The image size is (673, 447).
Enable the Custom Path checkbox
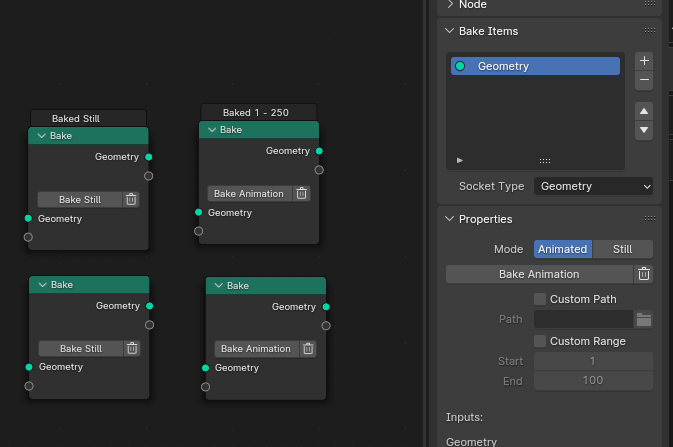[540, 299]
